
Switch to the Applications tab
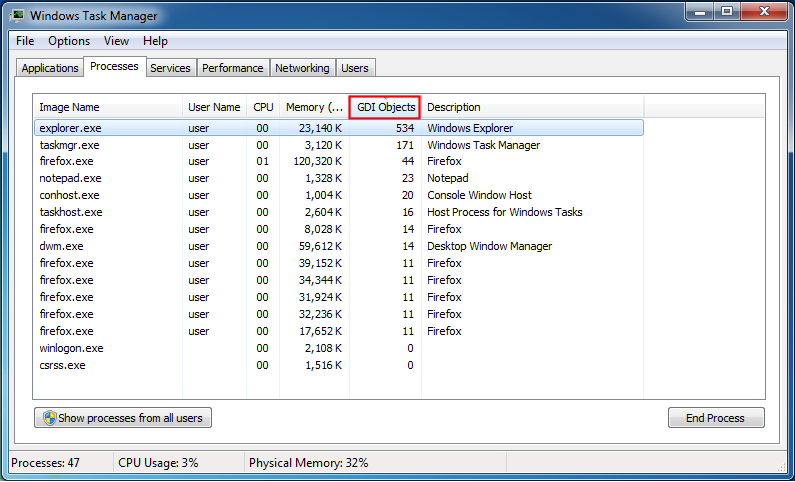[x=50, y=68]
